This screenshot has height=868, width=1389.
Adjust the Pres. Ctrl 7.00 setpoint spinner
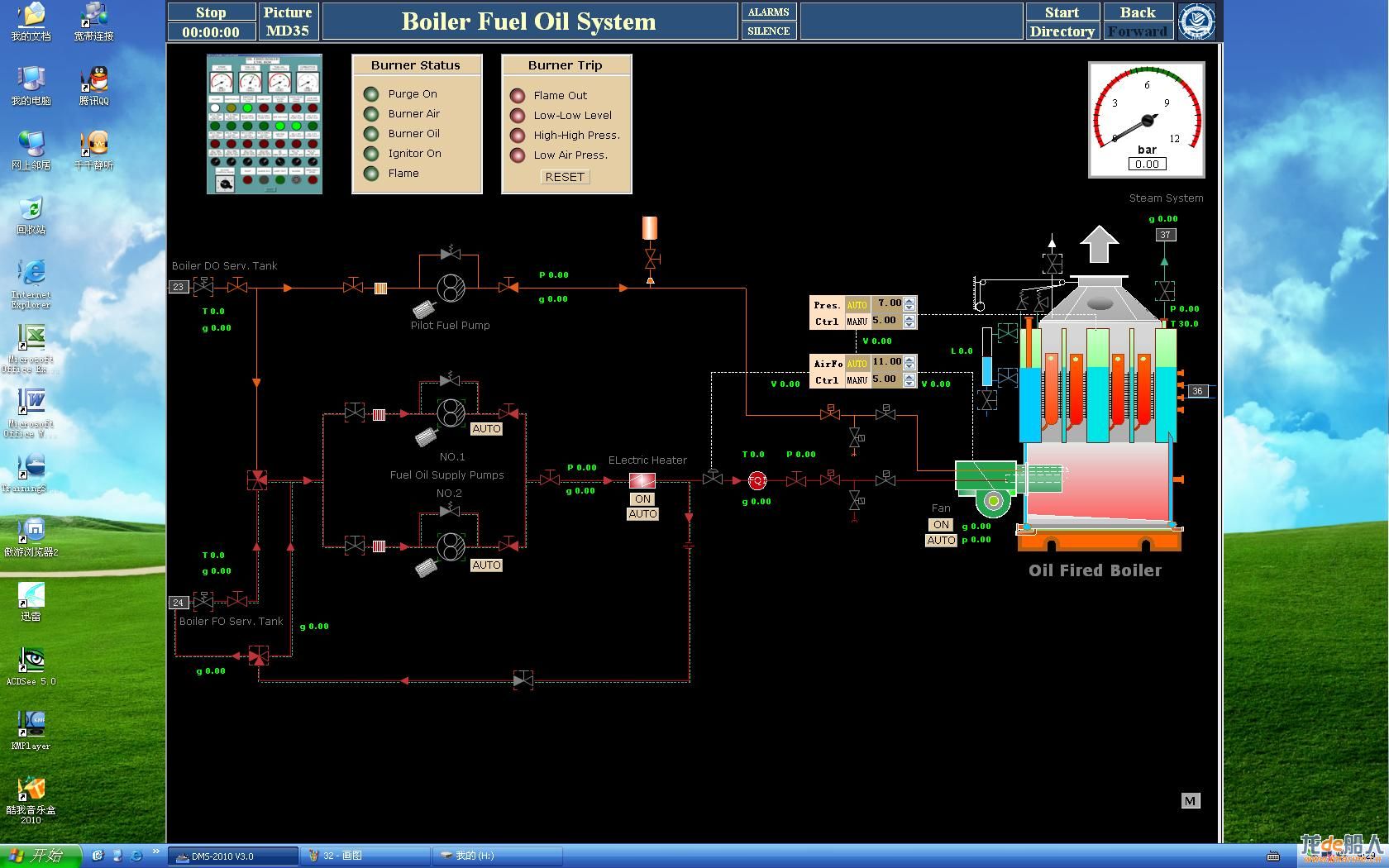click(x=909, y=303)
